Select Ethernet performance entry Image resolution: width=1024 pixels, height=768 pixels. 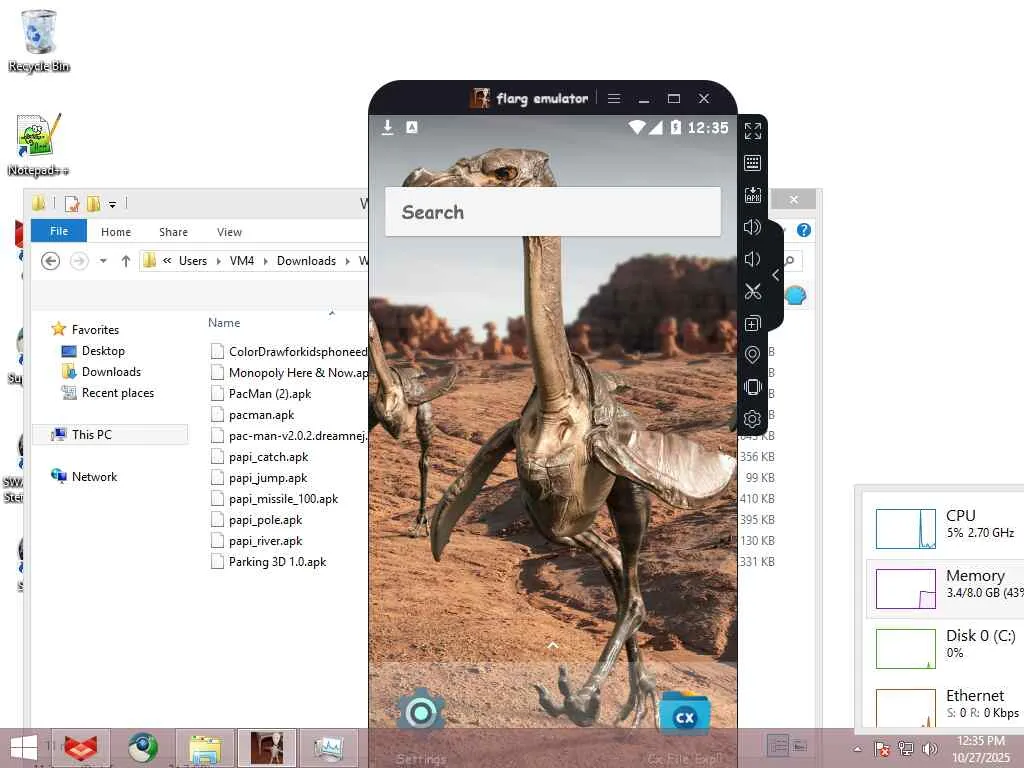pyautogui.click(x=946, y=708)
